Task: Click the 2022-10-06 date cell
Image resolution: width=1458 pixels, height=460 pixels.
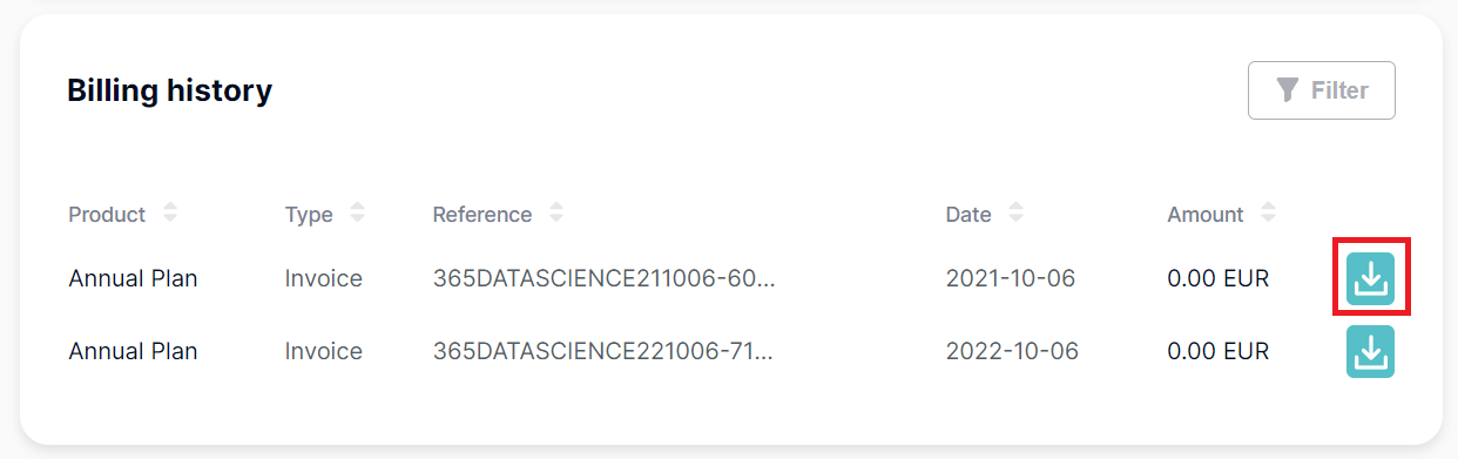Action: tap(1010, 351)
